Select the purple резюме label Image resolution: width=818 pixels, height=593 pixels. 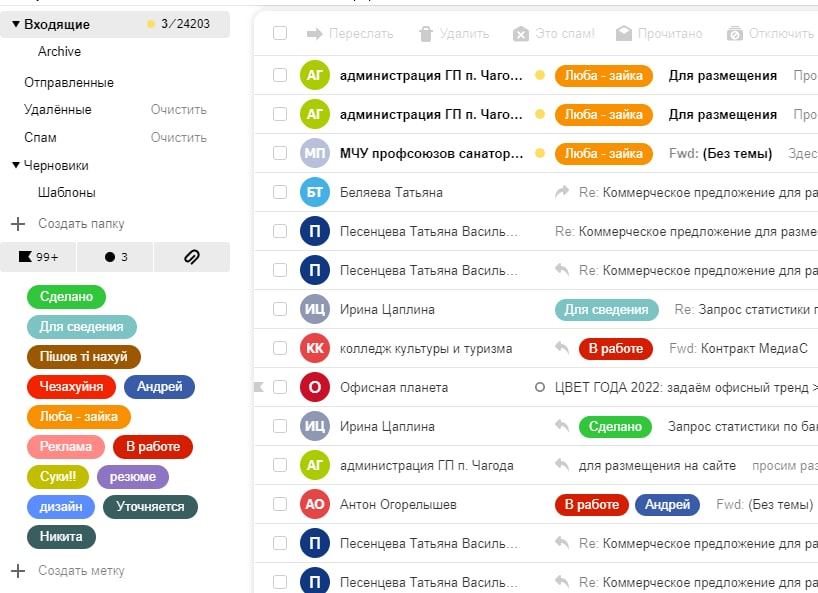coord(133,477)
